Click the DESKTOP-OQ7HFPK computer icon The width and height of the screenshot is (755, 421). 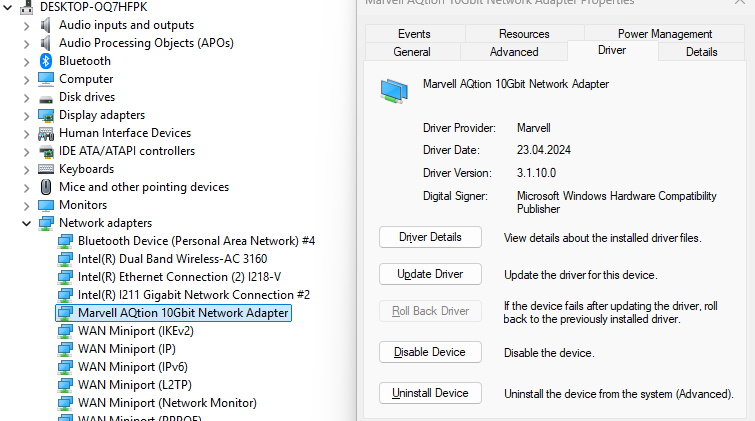[x=26, y=7]
